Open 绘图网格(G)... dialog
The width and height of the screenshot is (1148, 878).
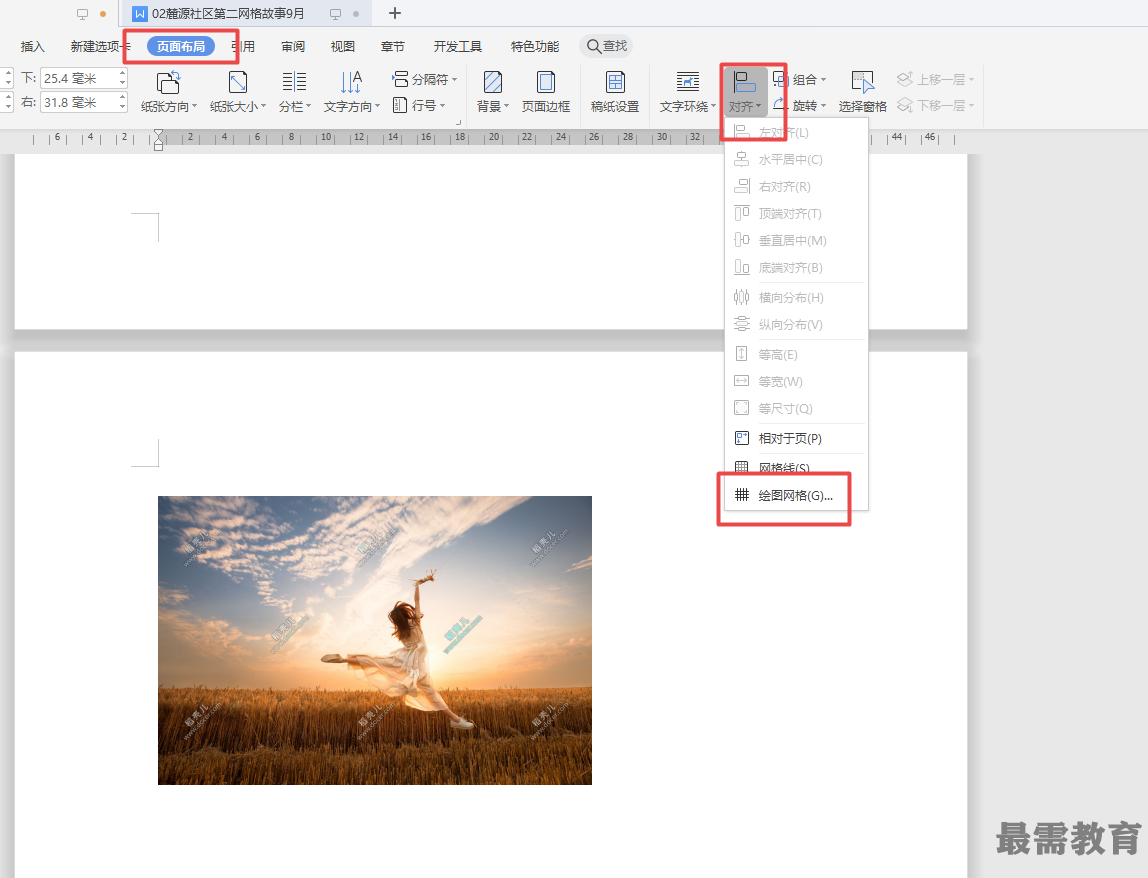(x=797, y=496)
